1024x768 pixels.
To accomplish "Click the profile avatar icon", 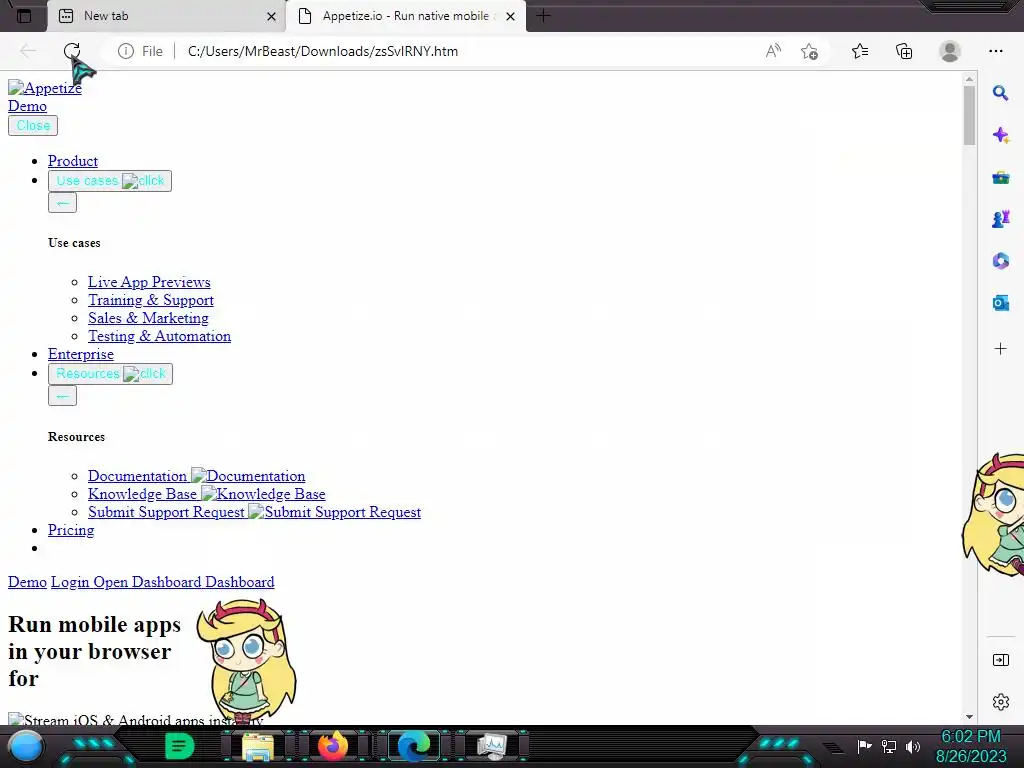I will (x=950, y=51).
